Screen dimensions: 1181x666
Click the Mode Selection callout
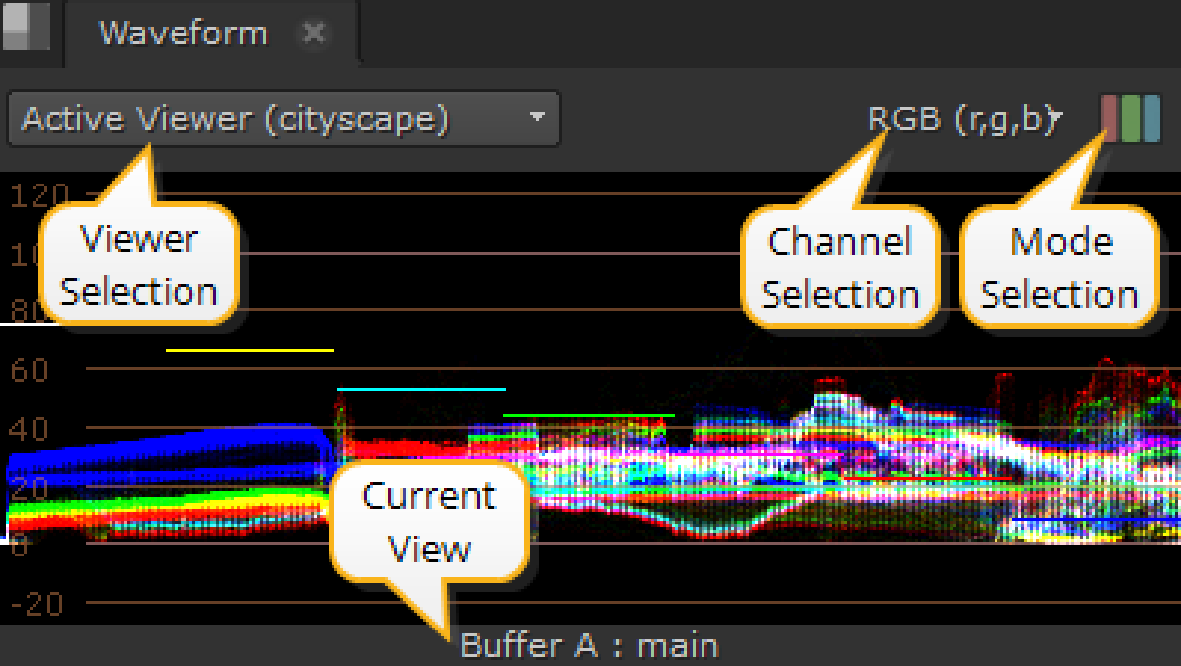(x=1059, y=268)
